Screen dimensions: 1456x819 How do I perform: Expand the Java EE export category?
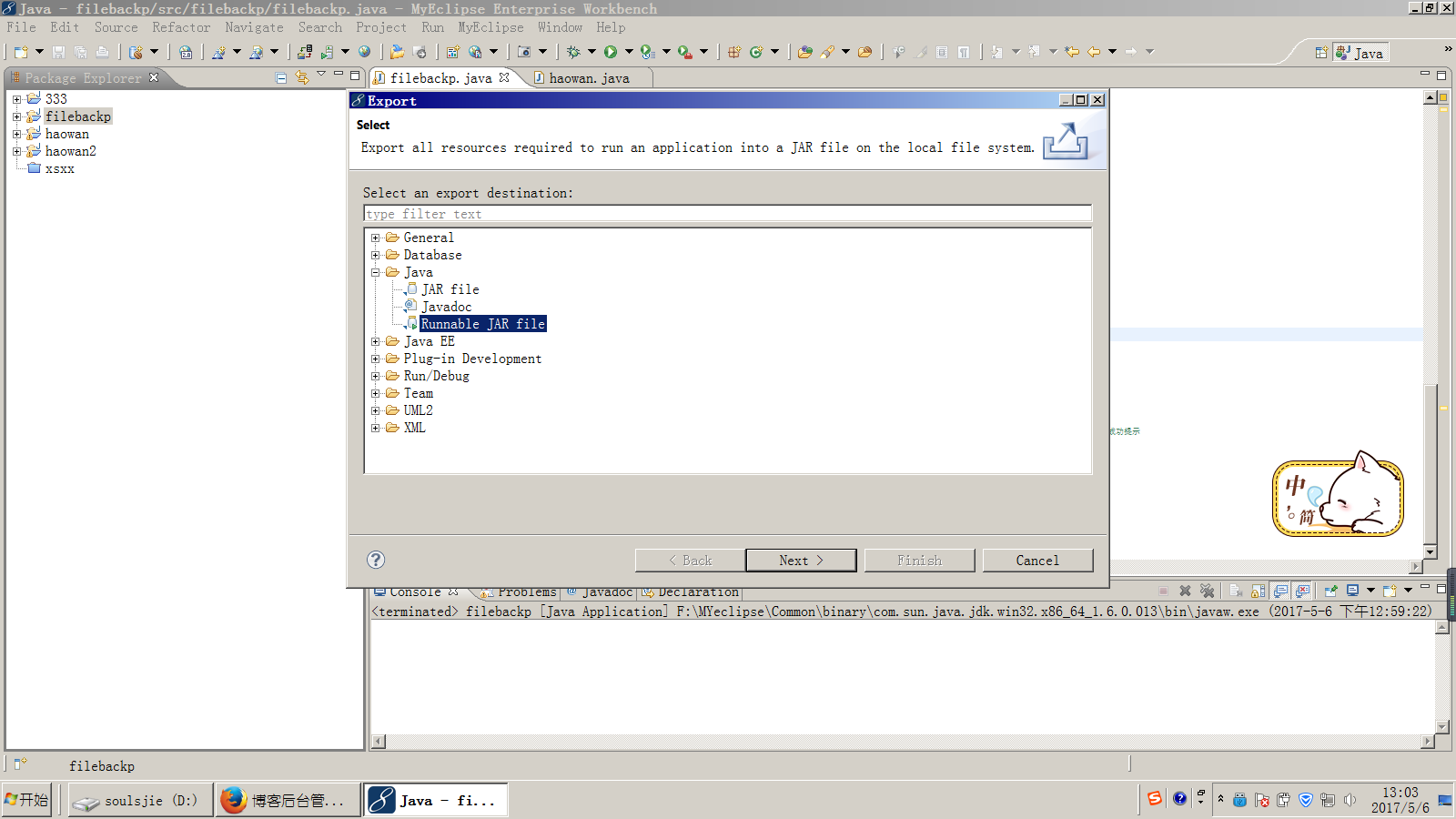click(375, 341)
